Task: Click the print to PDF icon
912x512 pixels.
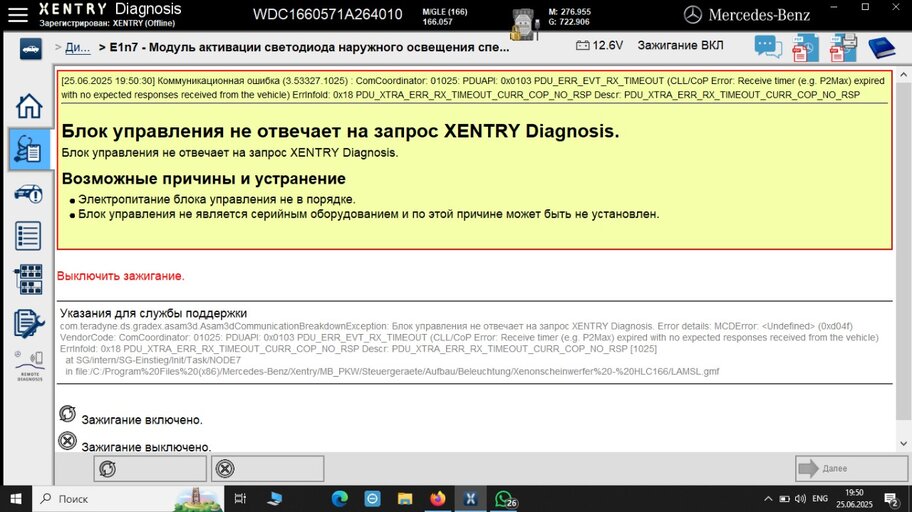Action: (x=843, y=48)
